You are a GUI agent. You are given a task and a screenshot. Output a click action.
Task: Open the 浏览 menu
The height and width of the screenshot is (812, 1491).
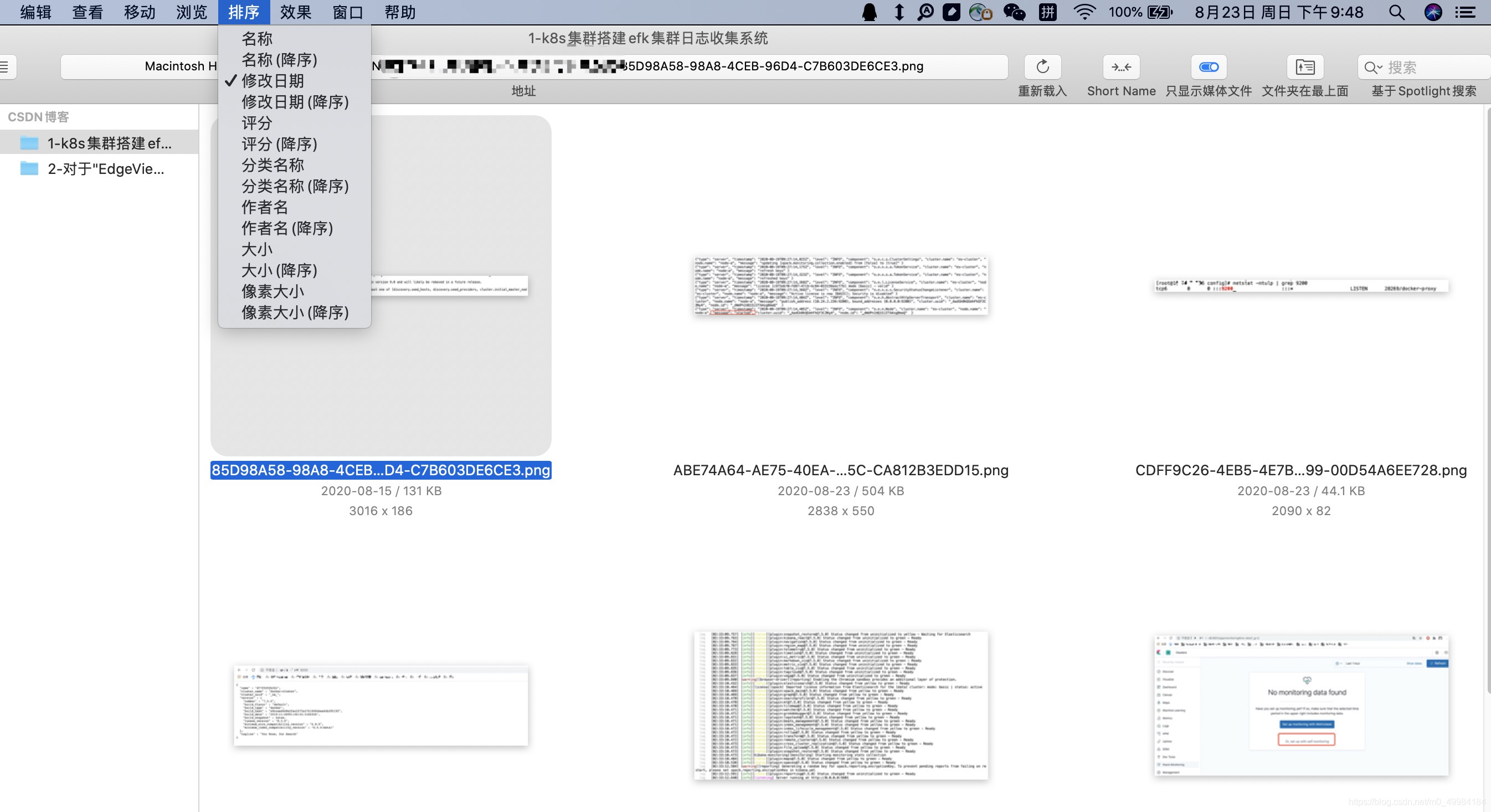(x=192, y=12)
